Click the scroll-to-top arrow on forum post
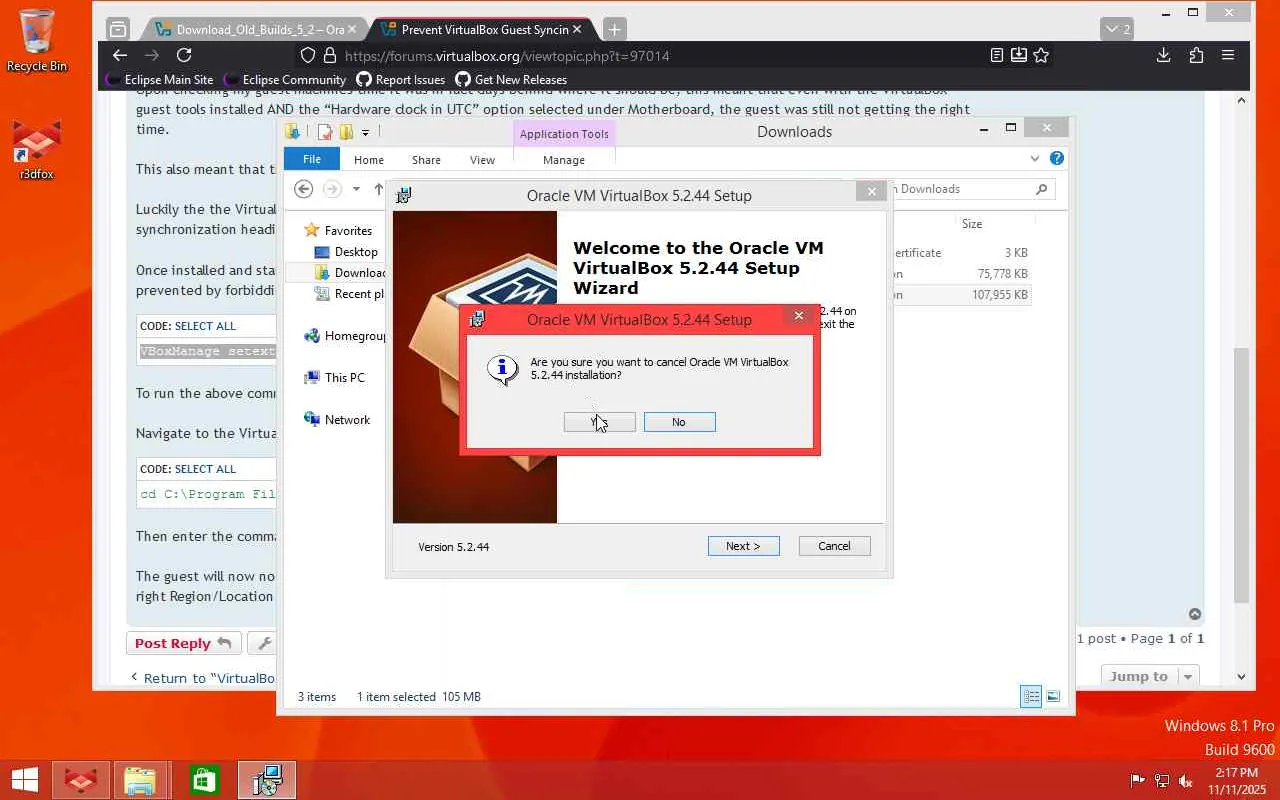Screen dimensions: 1280x800 (1194, 614)
